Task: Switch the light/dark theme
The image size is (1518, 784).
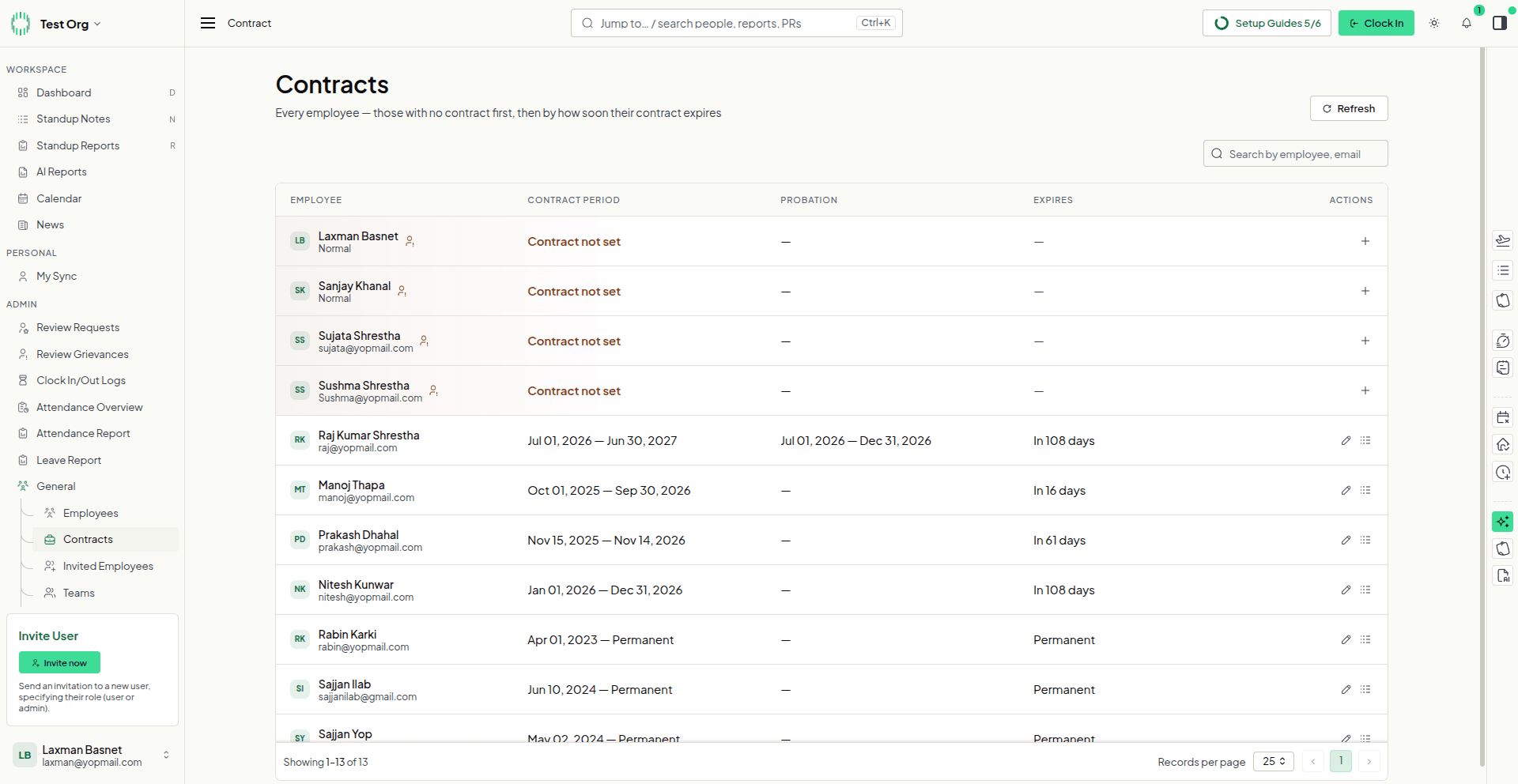Action: click(1434, 23)
